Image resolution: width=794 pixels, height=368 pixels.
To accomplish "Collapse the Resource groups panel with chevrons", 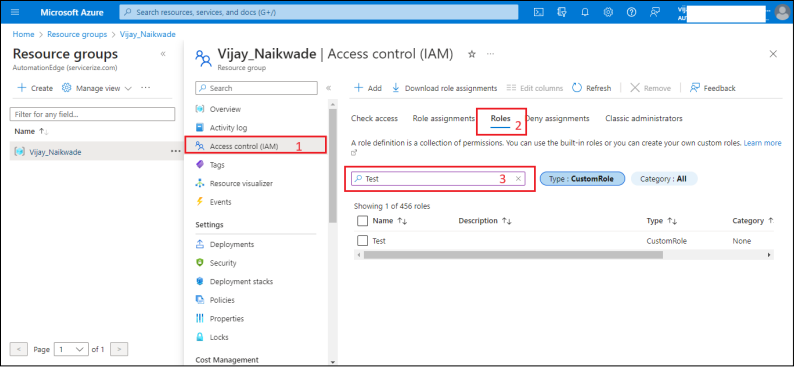I will click(x=163, y=54).
